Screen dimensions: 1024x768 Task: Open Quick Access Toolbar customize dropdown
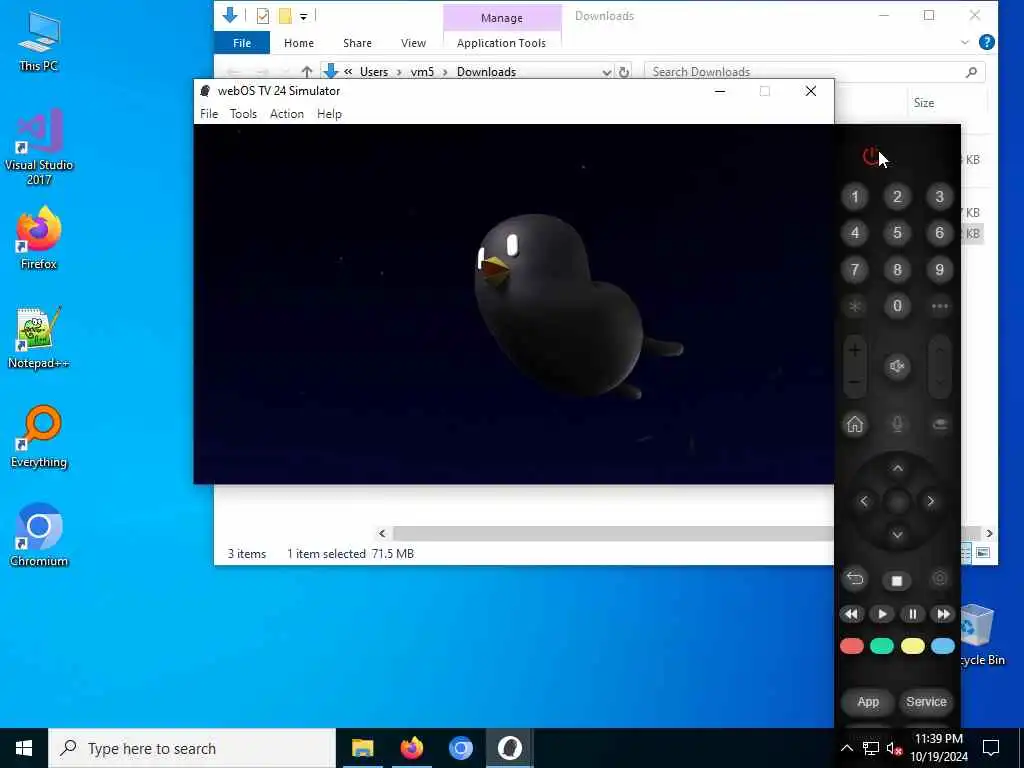click(304, 16)
